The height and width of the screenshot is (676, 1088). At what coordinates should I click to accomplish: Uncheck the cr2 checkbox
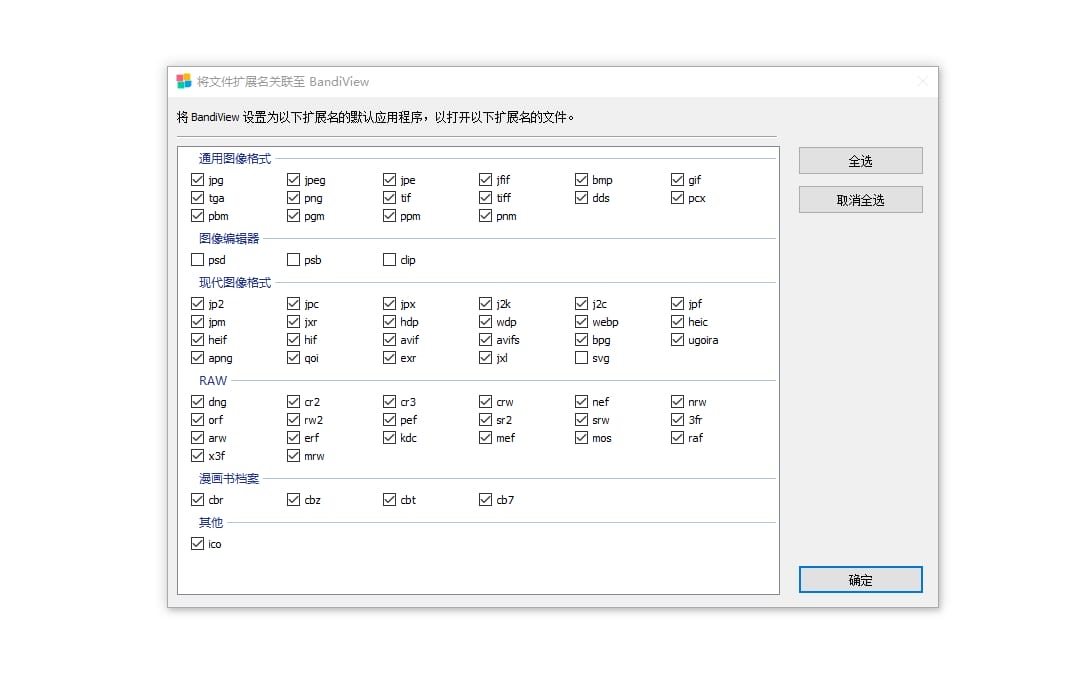point(294,401)
